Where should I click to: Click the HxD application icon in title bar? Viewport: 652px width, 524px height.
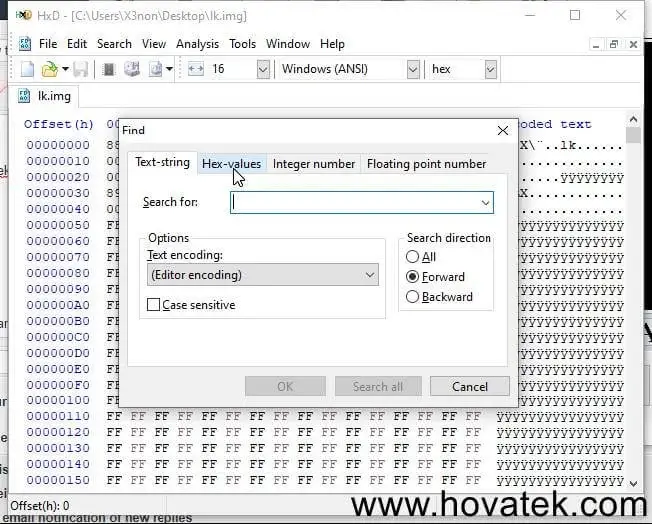[x=23, y=15]
